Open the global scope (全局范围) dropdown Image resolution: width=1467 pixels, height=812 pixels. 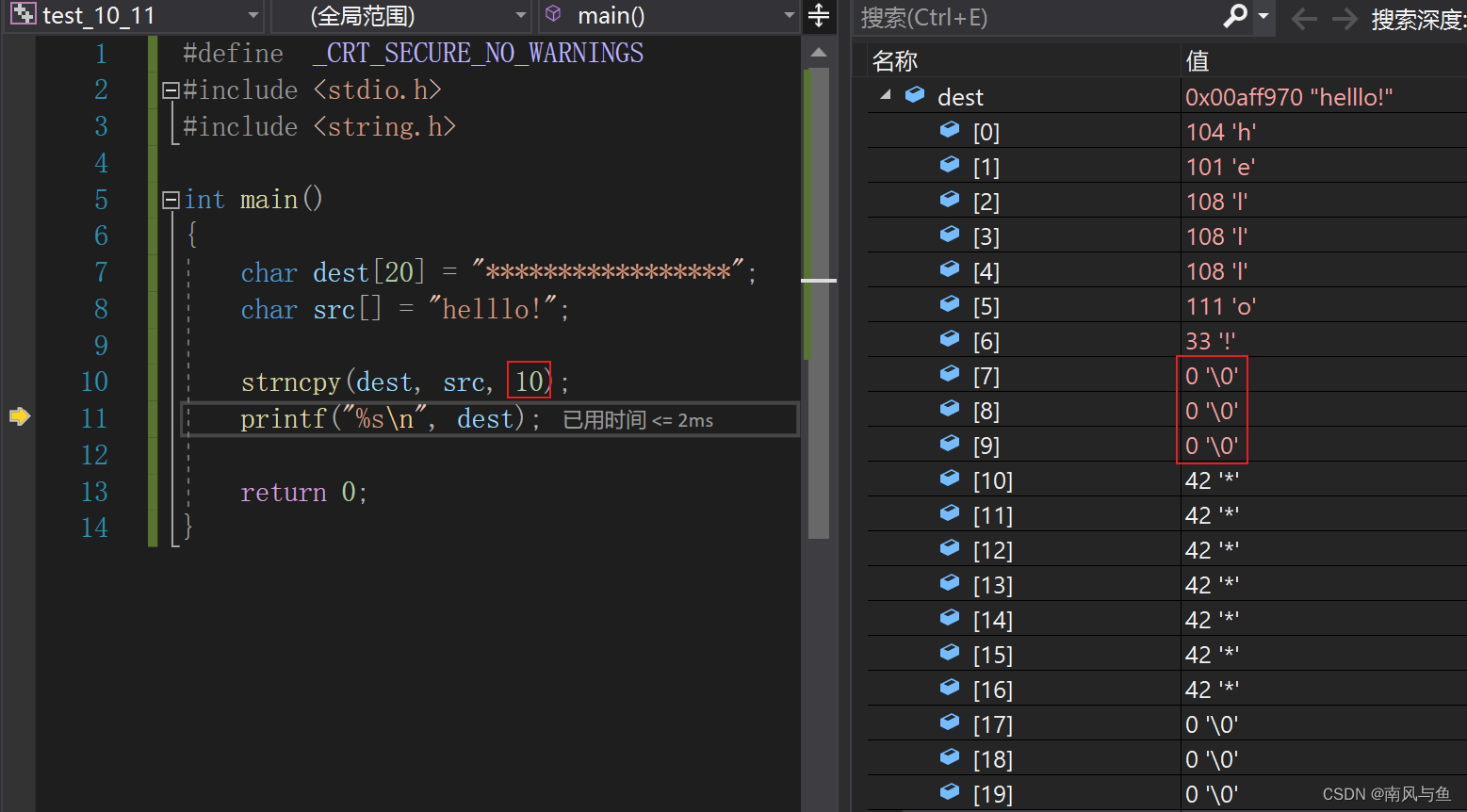tap(403, 16)
